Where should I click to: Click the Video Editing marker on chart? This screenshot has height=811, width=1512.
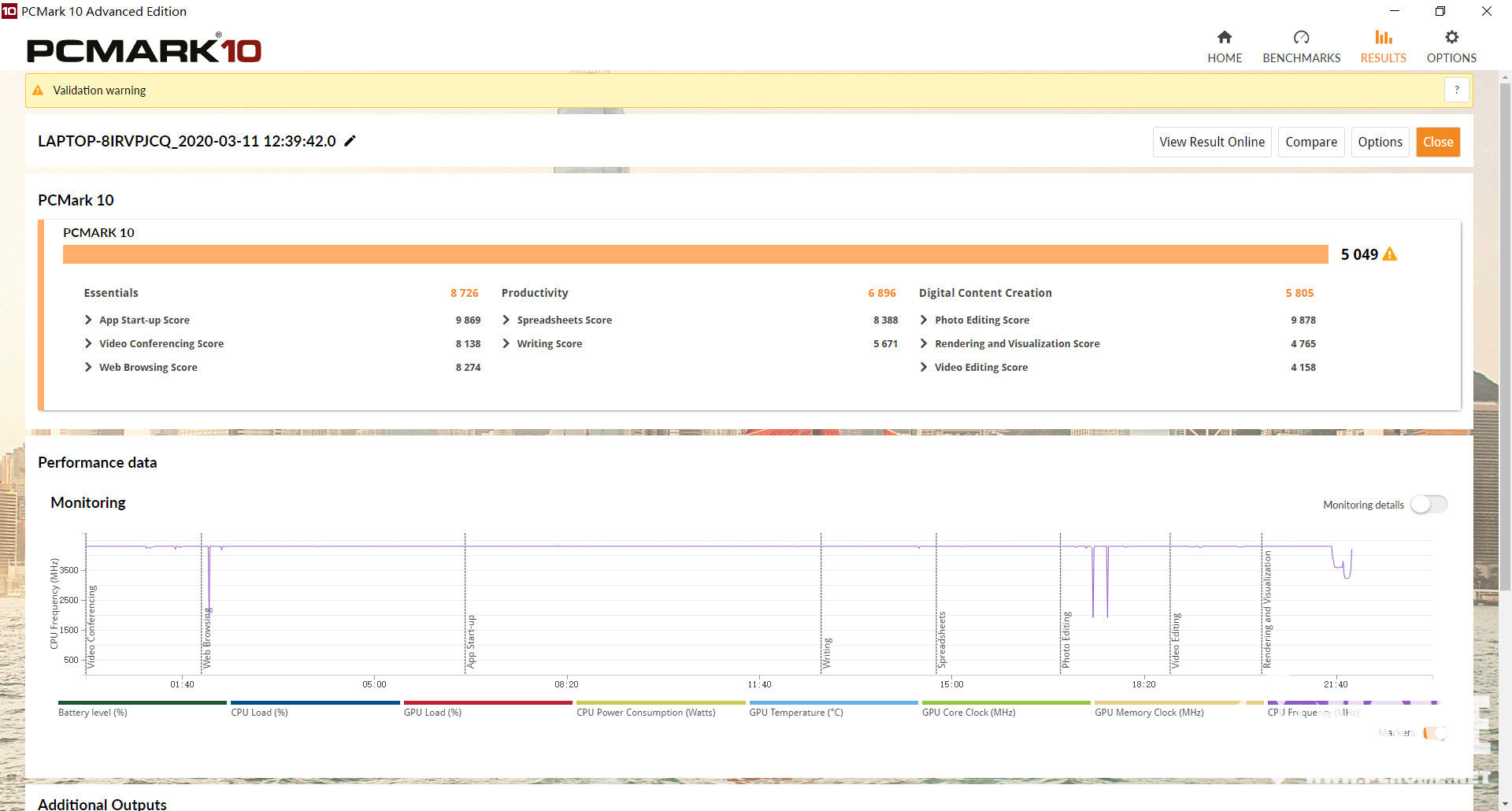click(x=1176, y=641)
